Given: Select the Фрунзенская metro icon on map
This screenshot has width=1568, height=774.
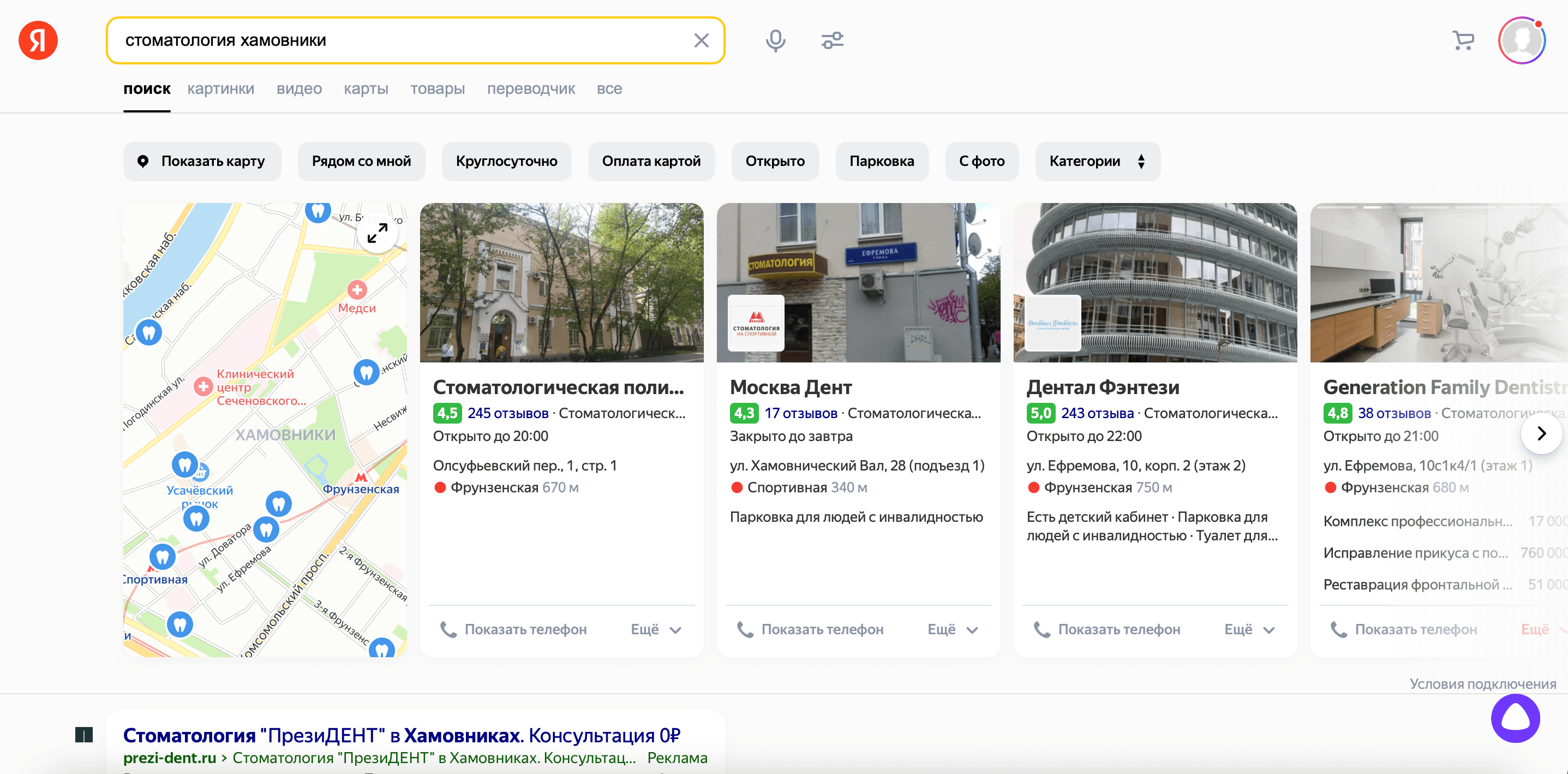Looking at the screenshot, I should 361,478.
